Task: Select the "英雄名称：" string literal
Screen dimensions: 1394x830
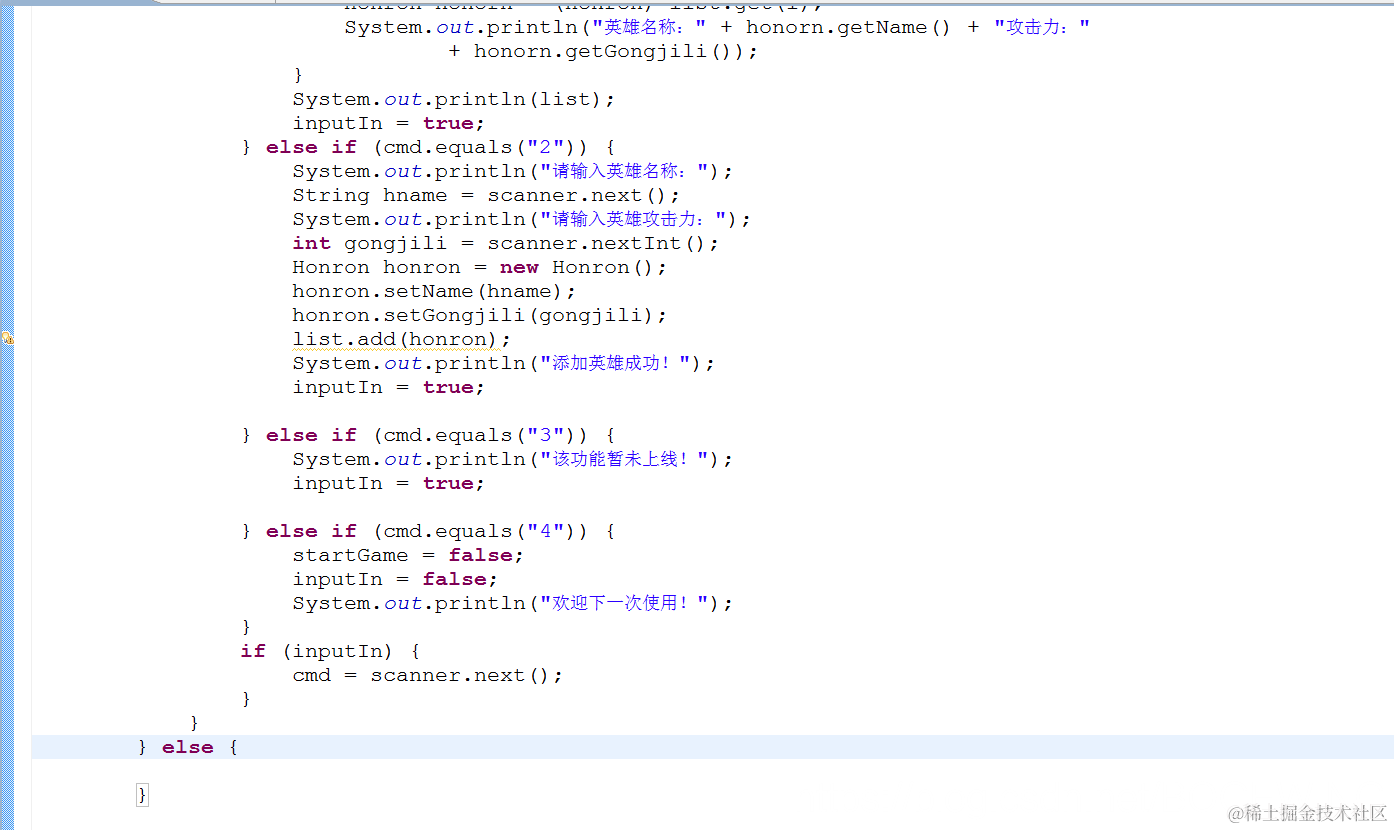Action: point(649,27)
